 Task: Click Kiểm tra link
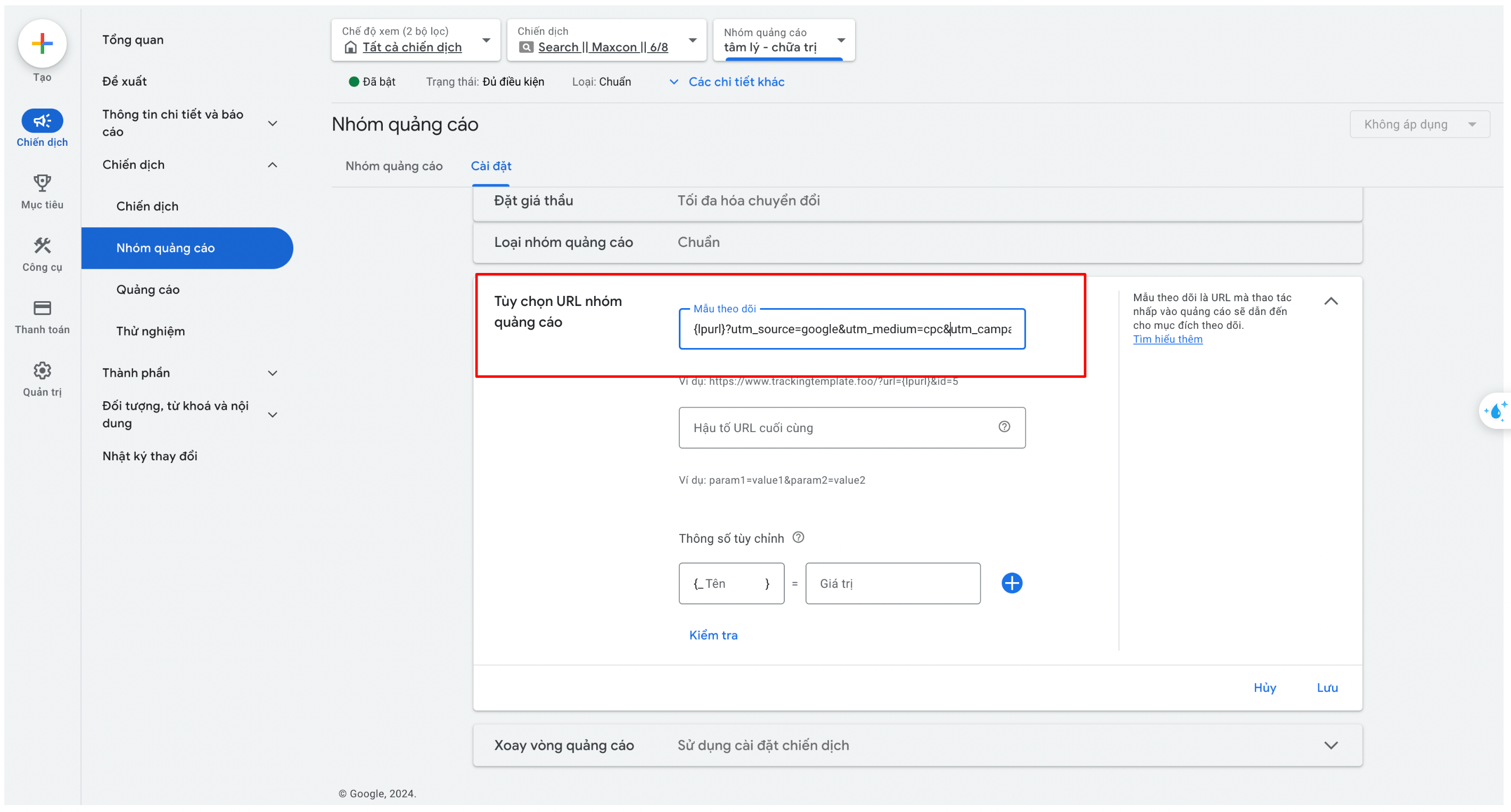[x=713, y=635]
